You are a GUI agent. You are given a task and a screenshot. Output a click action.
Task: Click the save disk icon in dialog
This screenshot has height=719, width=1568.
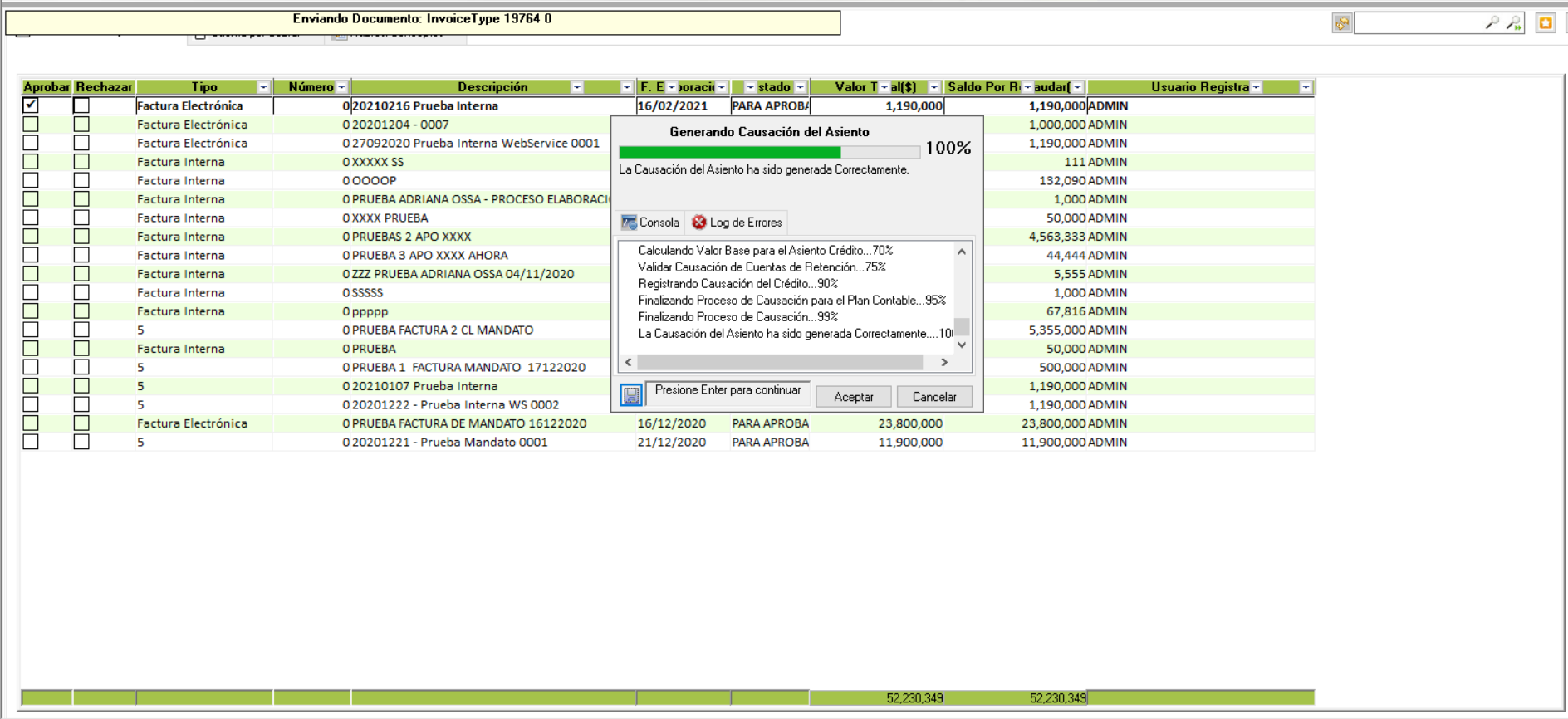[x=631, y=395]
